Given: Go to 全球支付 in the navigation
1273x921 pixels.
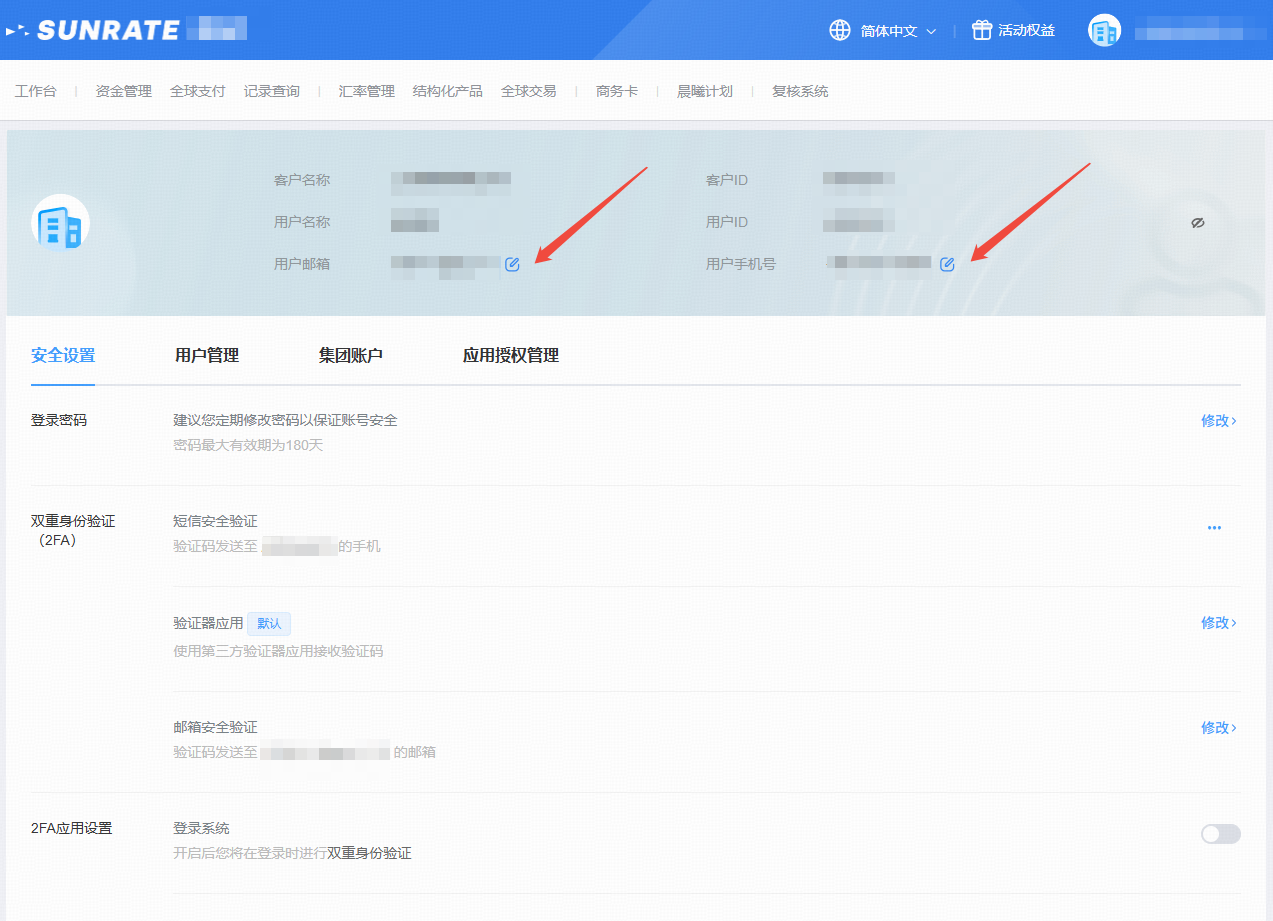Looking at the screenshot, I should tap(198, 91).
